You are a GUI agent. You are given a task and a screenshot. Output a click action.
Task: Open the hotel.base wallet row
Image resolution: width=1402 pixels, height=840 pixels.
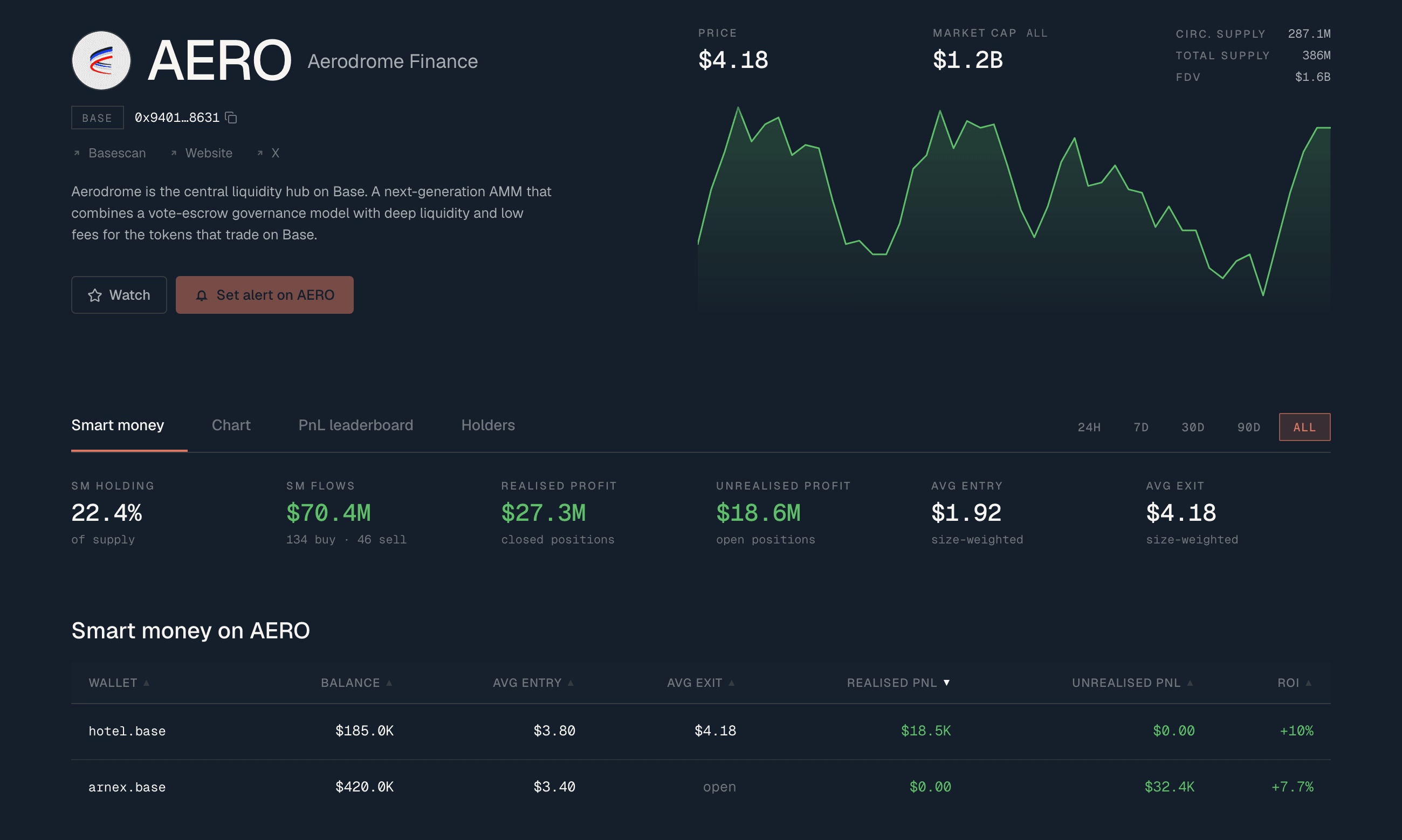point(700,731)
